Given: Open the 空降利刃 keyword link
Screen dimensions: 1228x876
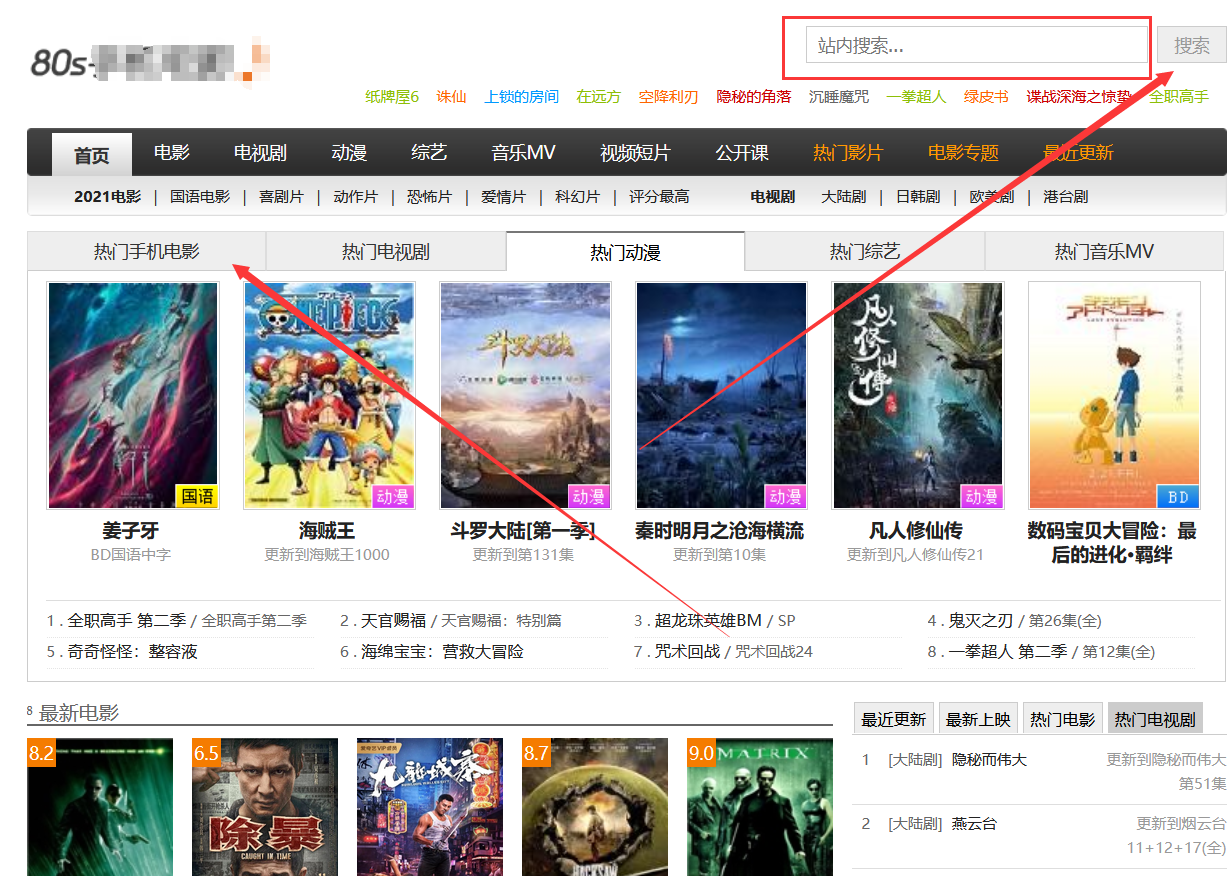Looking at the screenshot, I should [x=668, y=97].
